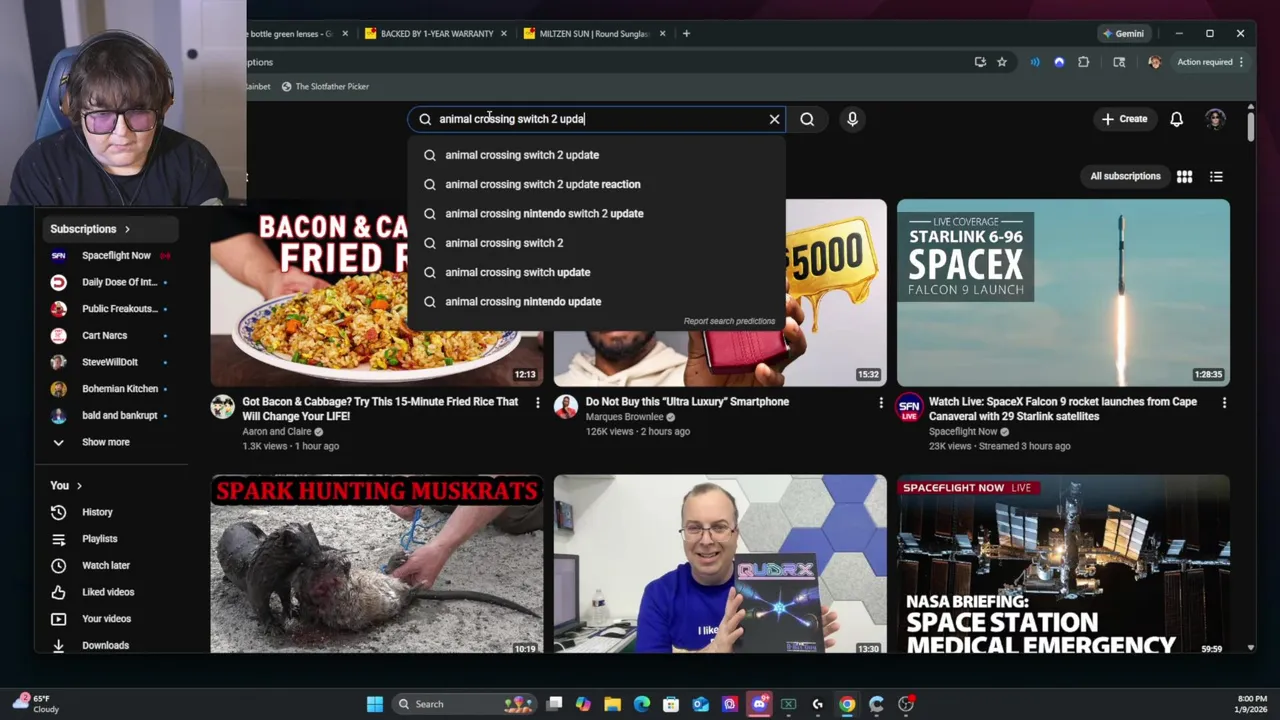Open Bohemian Kitchen subscription channel
1280x720 pixels.
110,388
